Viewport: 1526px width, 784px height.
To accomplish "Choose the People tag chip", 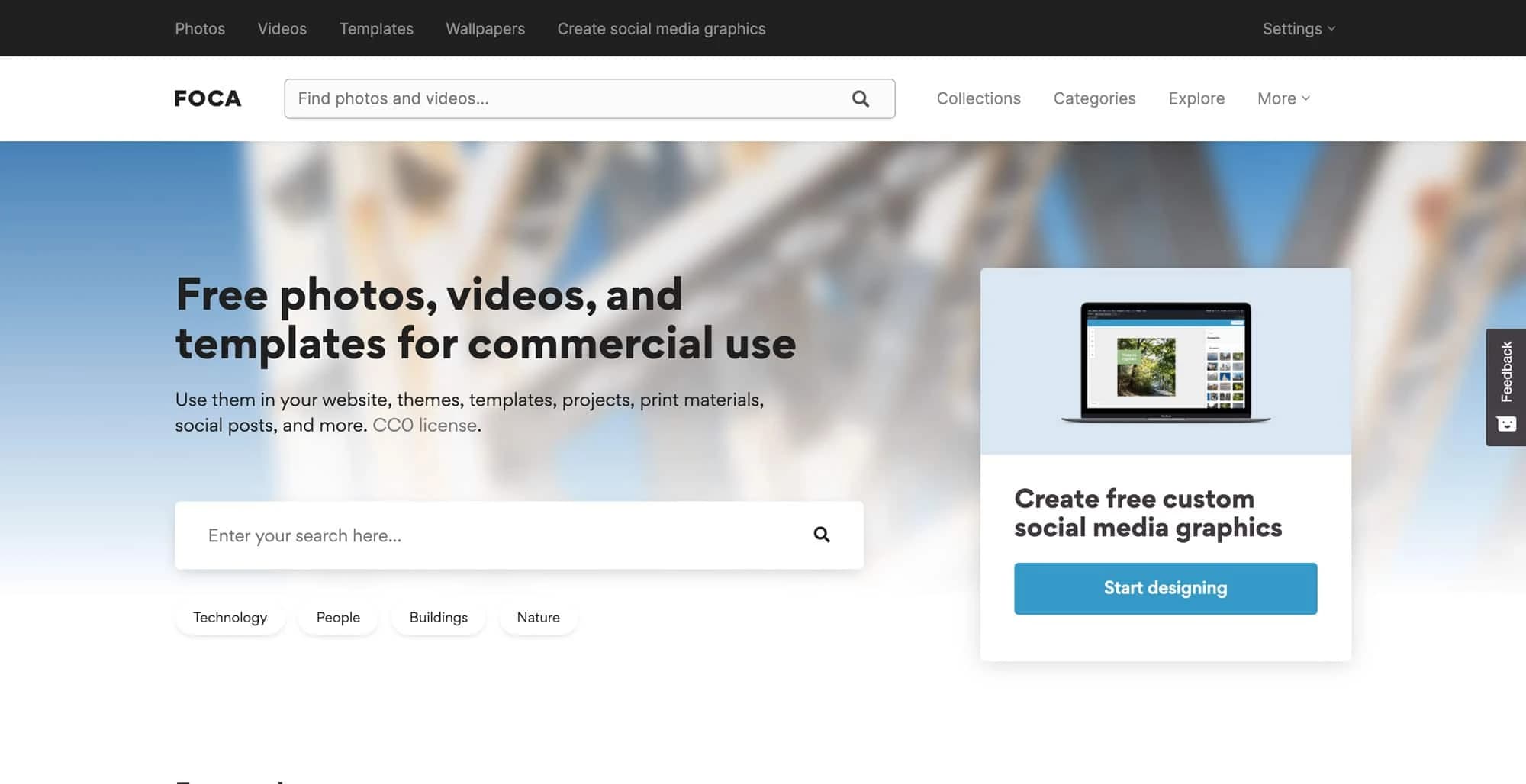I will click(x=338, y=617).
